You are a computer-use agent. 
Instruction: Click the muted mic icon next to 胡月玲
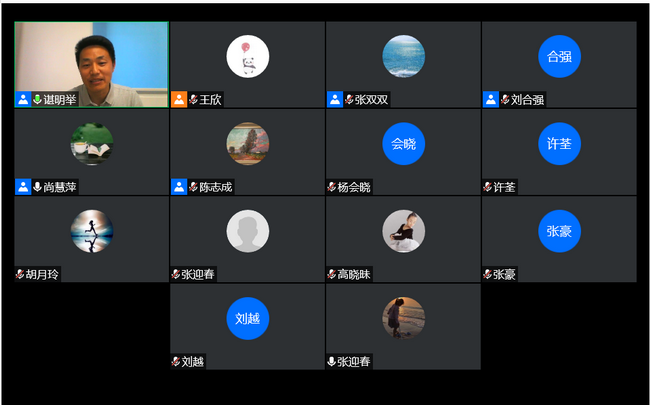click(20, 274)
